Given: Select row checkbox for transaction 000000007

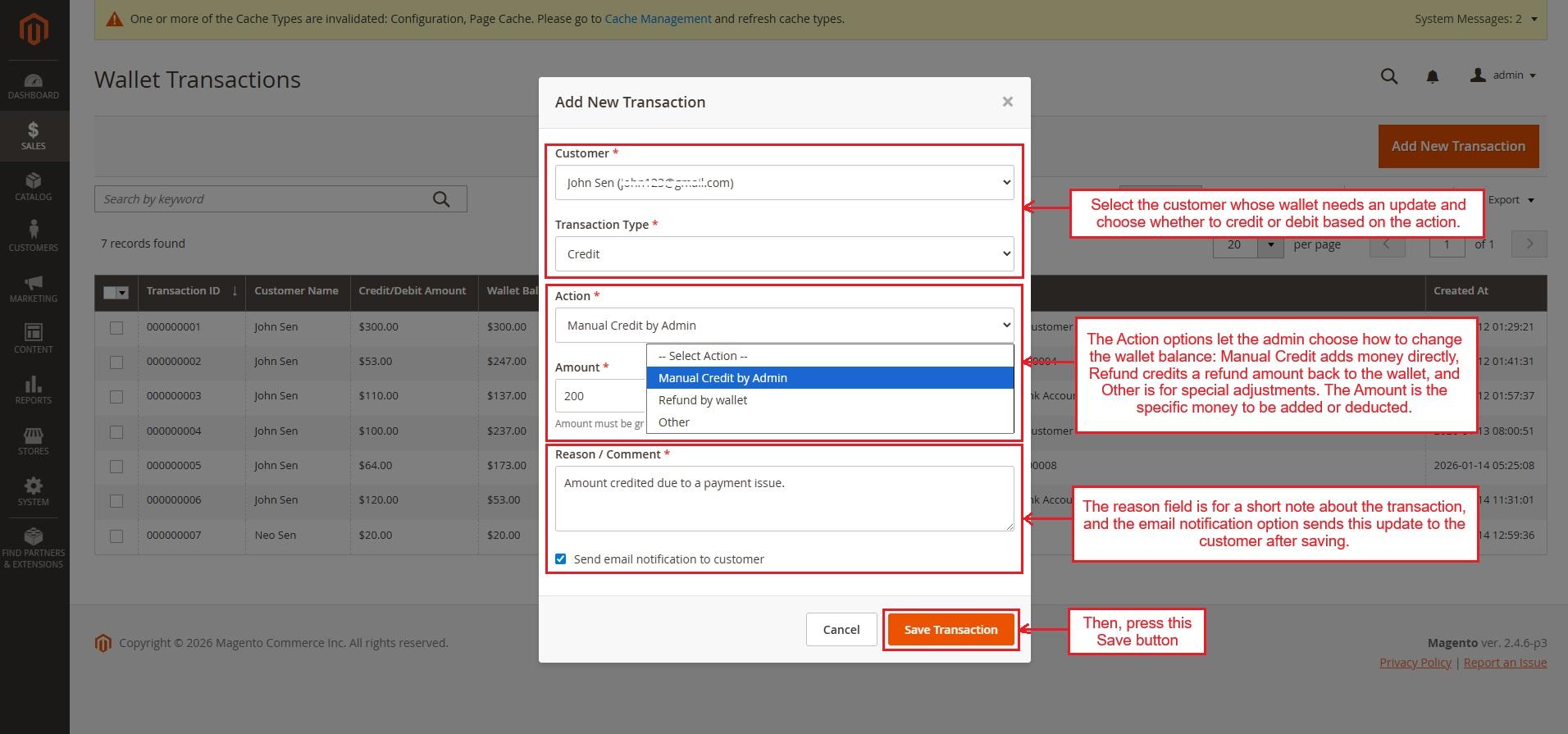Looking at the screenshot, I should point(116,536).
